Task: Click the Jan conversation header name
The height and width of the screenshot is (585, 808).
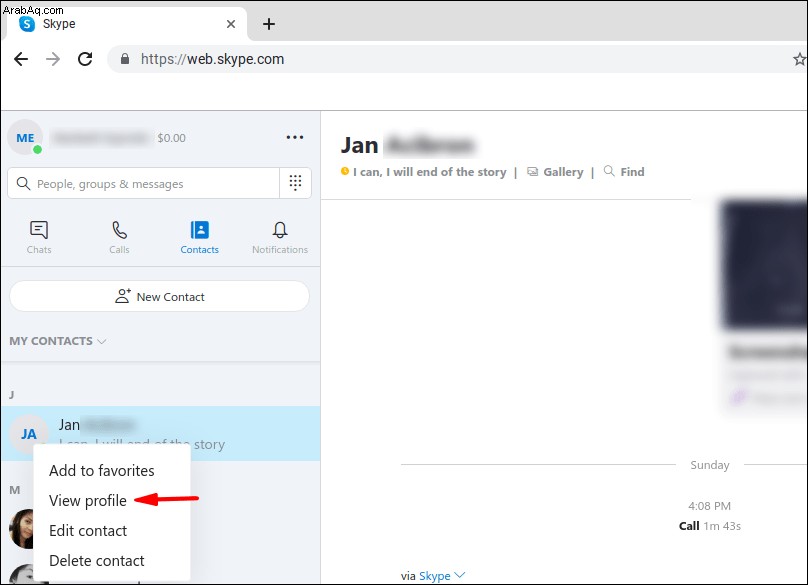Action: click(x=407, y=145)
